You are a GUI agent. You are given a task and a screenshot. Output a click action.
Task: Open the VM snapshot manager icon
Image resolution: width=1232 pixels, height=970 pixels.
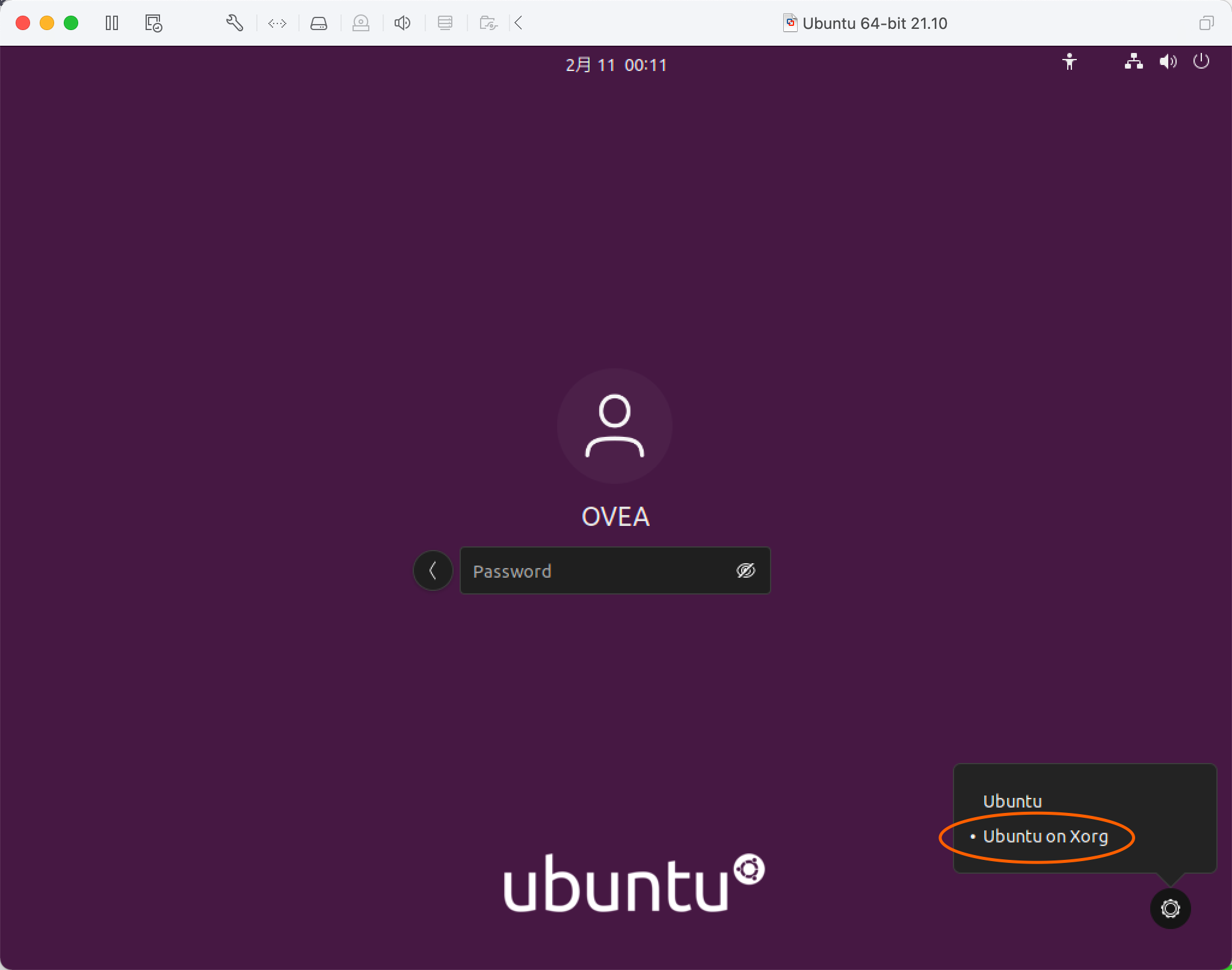[153, 23]
